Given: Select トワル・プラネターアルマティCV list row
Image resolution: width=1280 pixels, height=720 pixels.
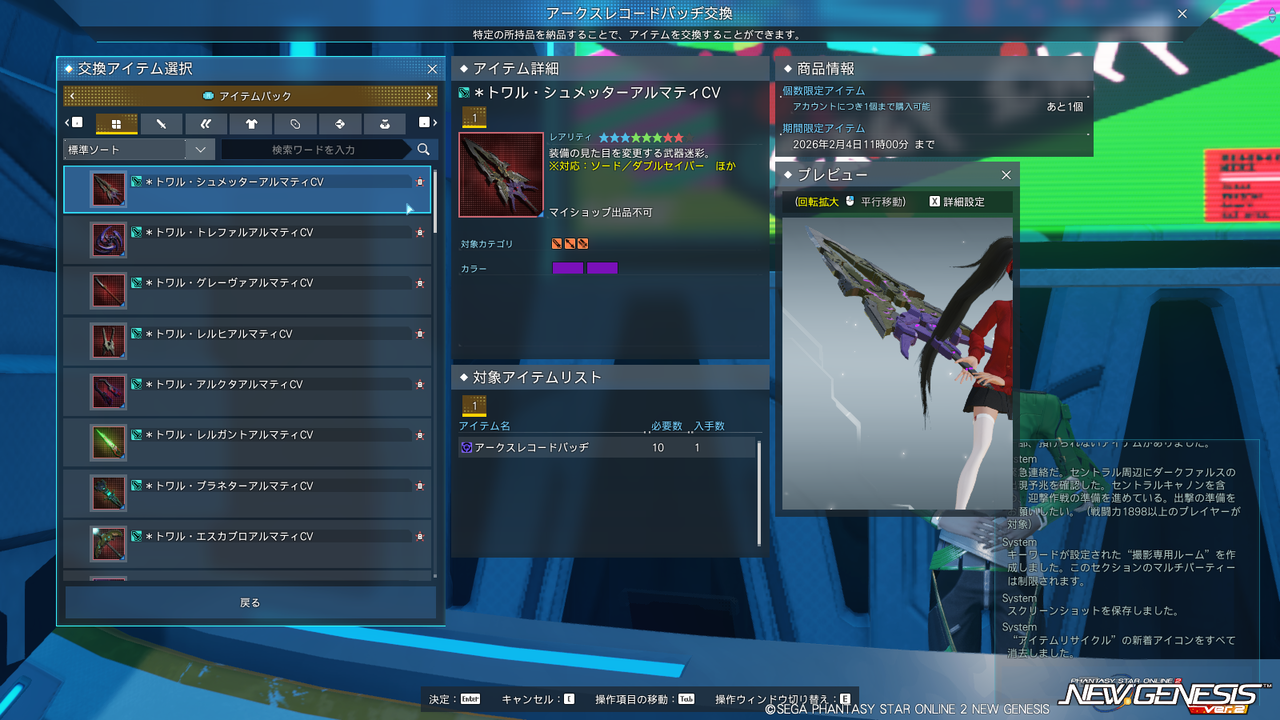Looking at the screenshot, I should click(x=247, y=494).
